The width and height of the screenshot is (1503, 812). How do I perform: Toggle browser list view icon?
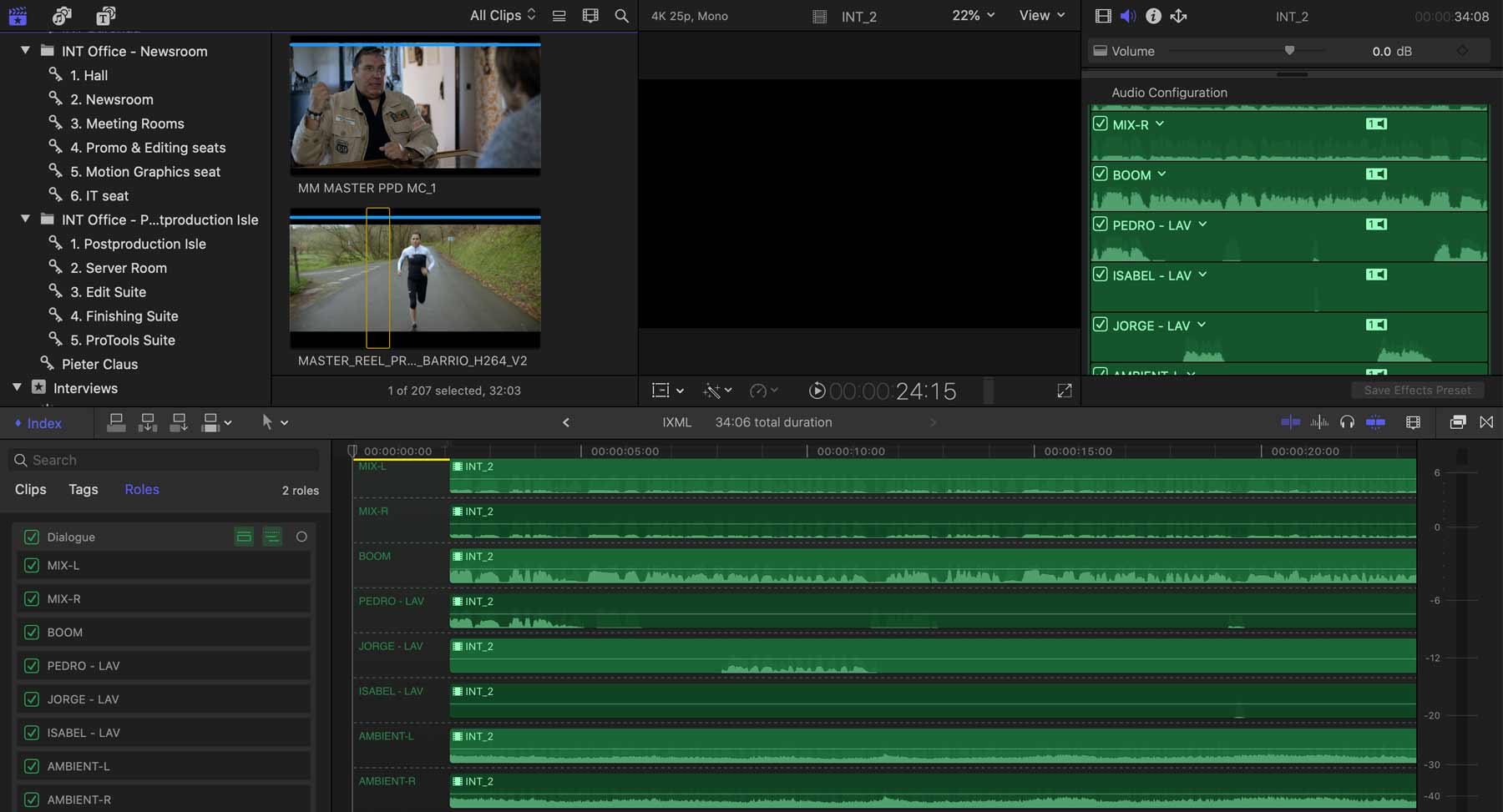559,16
